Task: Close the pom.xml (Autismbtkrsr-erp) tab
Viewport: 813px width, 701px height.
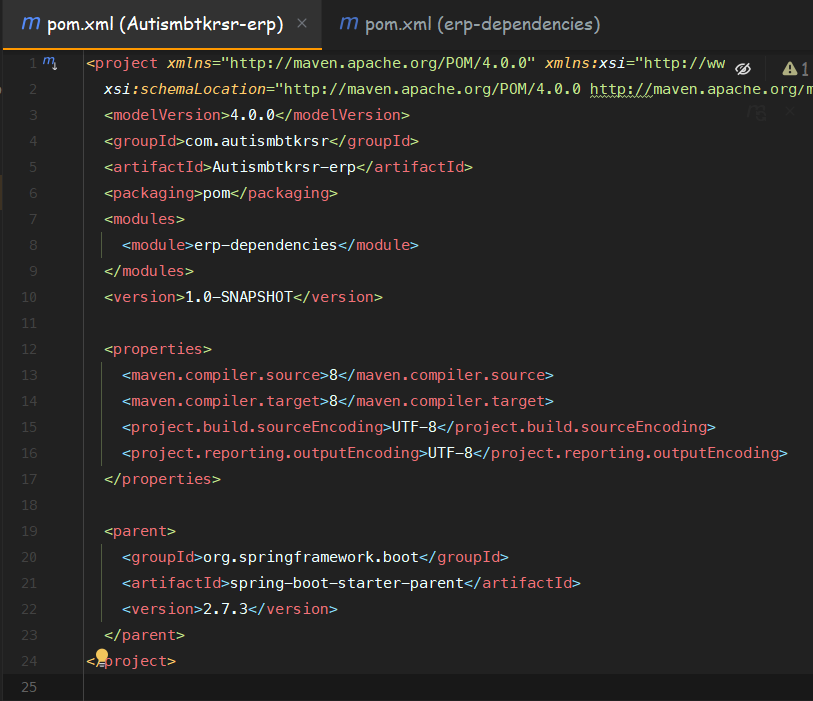Action: click(302, 23)
